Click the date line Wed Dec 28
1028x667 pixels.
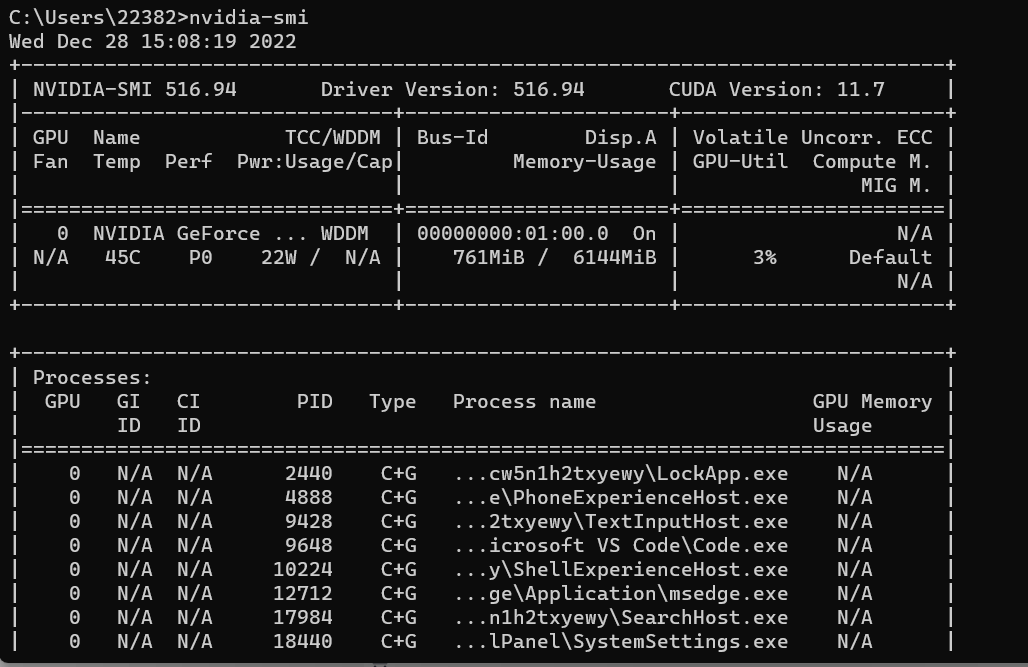click(152, 42)
